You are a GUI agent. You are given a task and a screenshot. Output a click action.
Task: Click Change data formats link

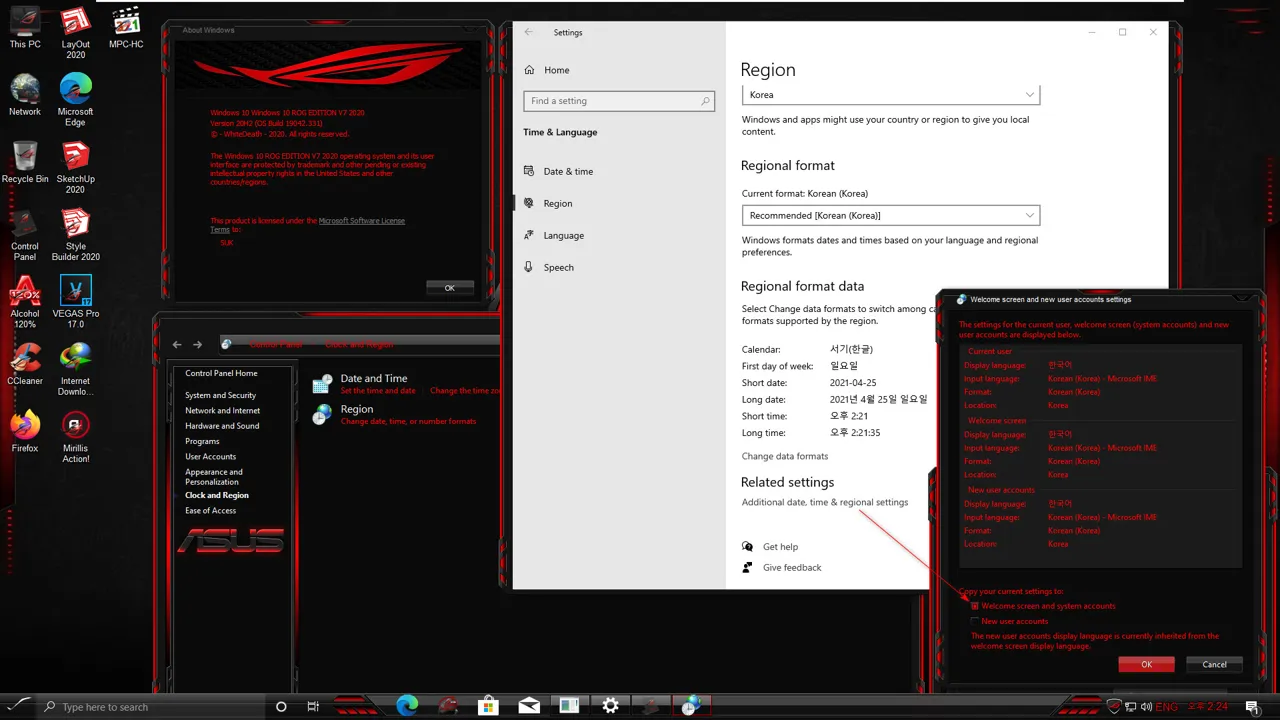[x=785, y=456]
